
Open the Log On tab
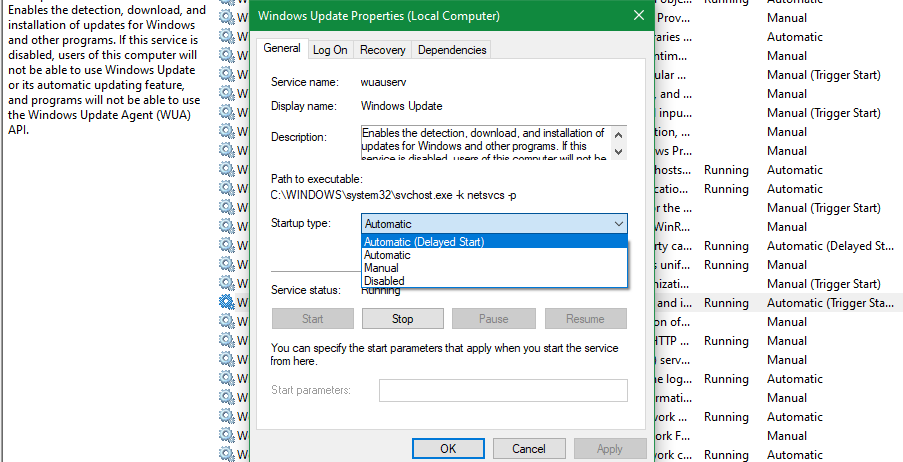[x=330, y=50]
